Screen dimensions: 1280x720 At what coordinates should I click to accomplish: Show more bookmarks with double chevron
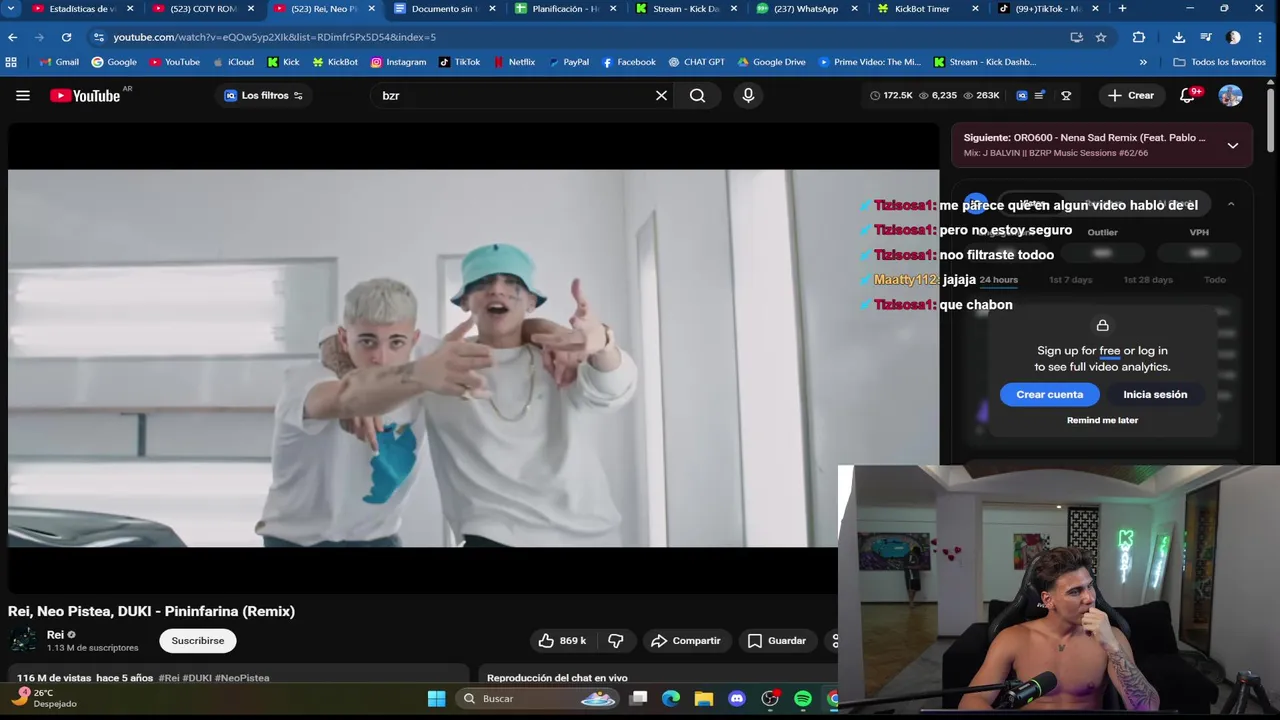1143,62
